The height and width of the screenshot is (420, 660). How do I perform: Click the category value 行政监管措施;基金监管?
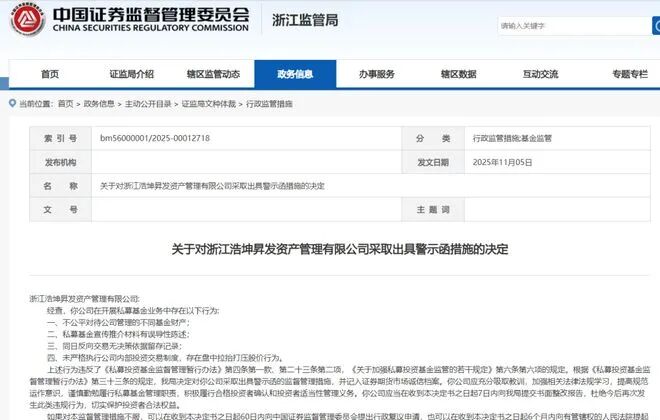[x=515, y=138]
